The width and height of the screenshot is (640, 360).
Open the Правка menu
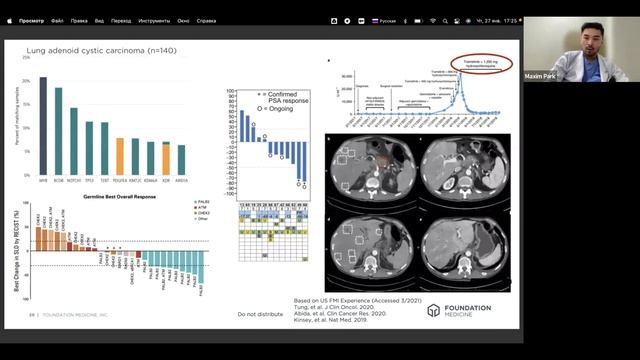79,21
